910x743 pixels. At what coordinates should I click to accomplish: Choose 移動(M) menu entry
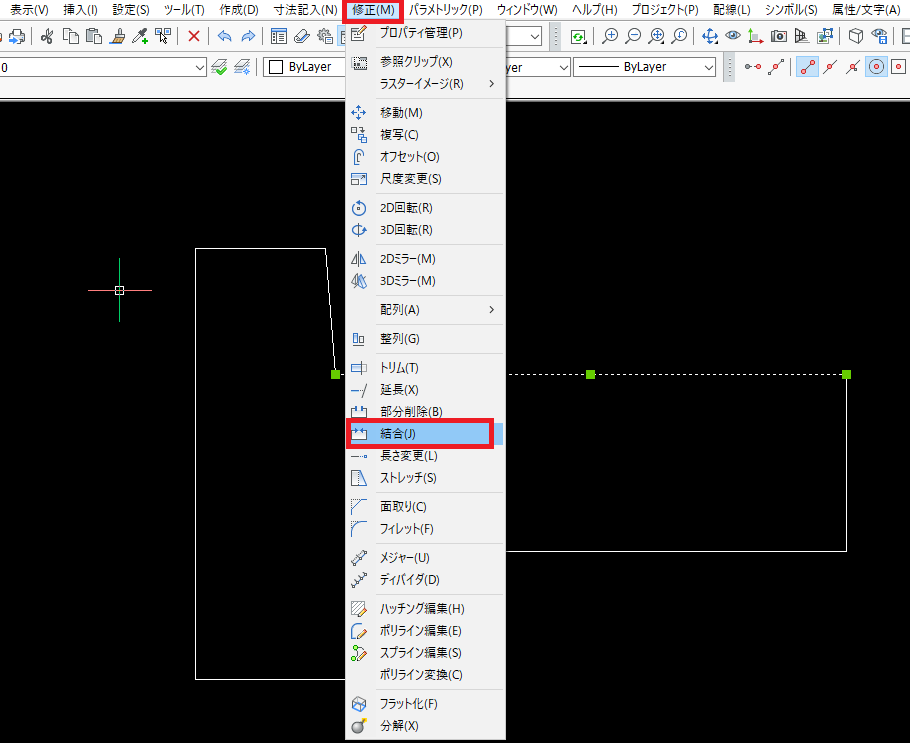coord(425,113)
